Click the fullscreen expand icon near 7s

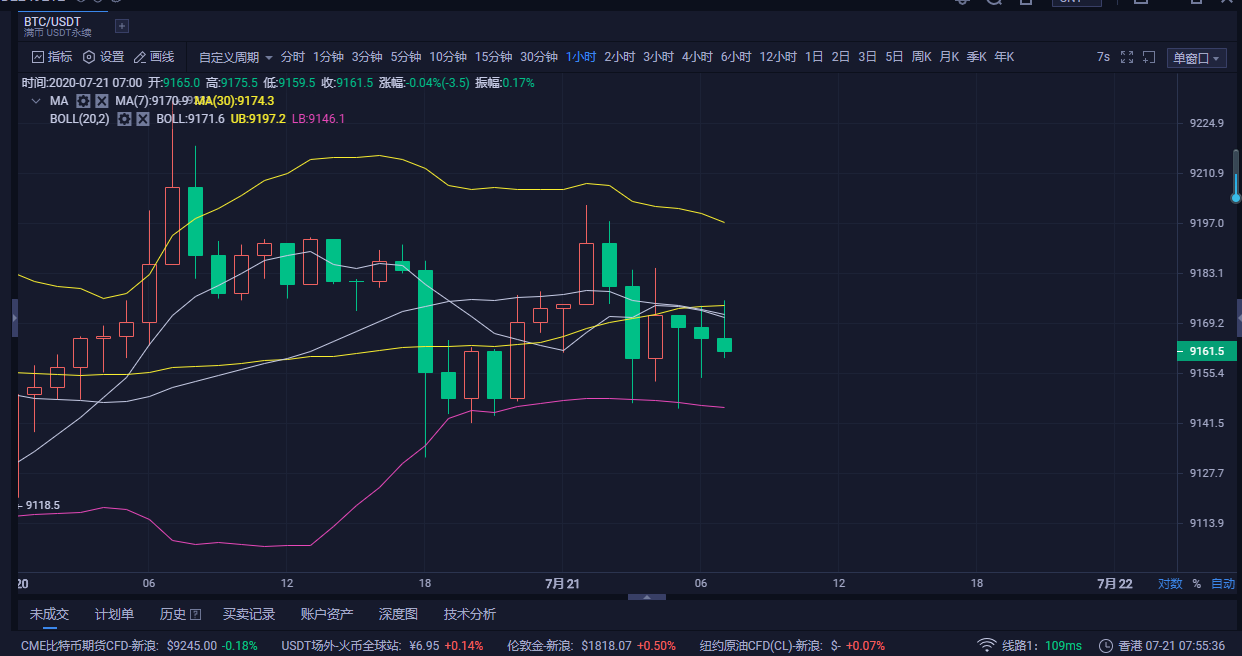click(x=1125, y=57)
